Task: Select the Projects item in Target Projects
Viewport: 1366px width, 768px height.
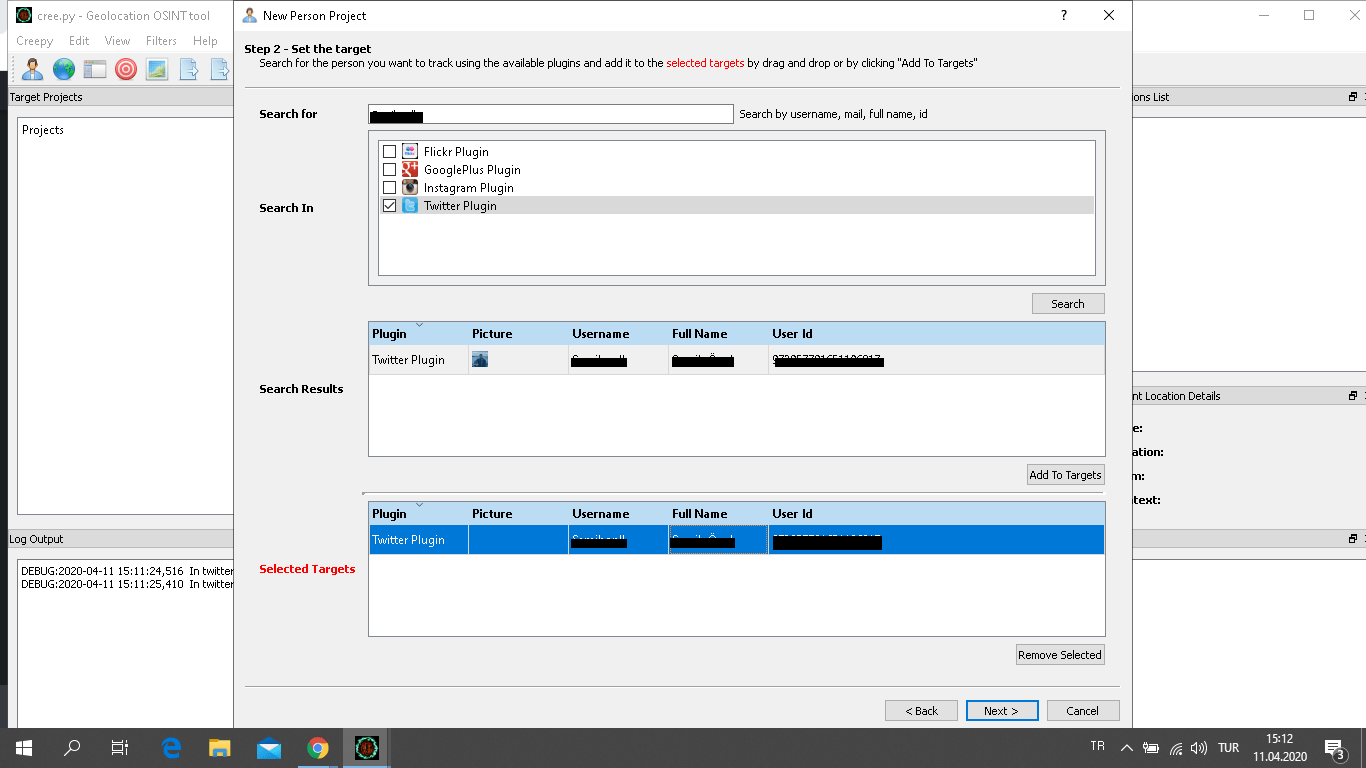Action: click(x=43, y=130)
